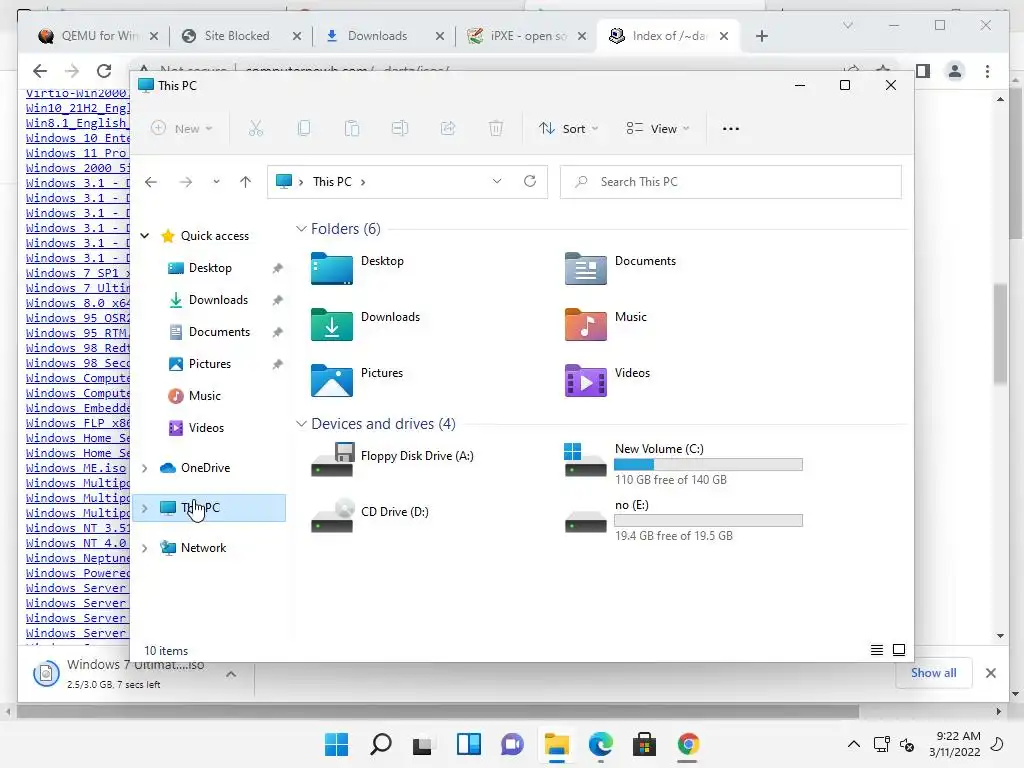Open the Music folder in main pane
This screenshot has height=768, width=1024.
click(x=605, y=324)
